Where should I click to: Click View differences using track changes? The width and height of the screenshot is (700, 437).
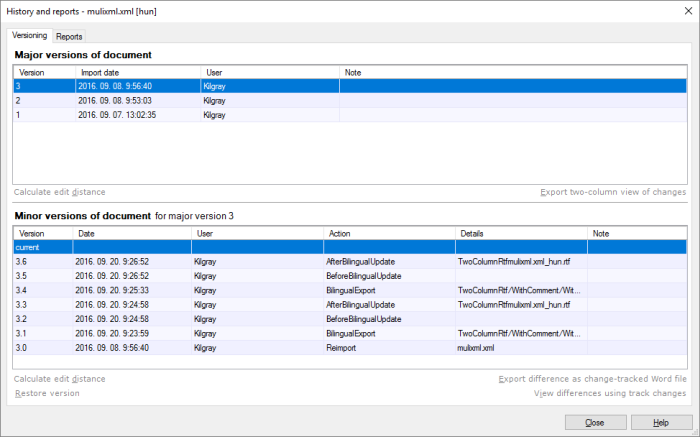pos(610,393)
